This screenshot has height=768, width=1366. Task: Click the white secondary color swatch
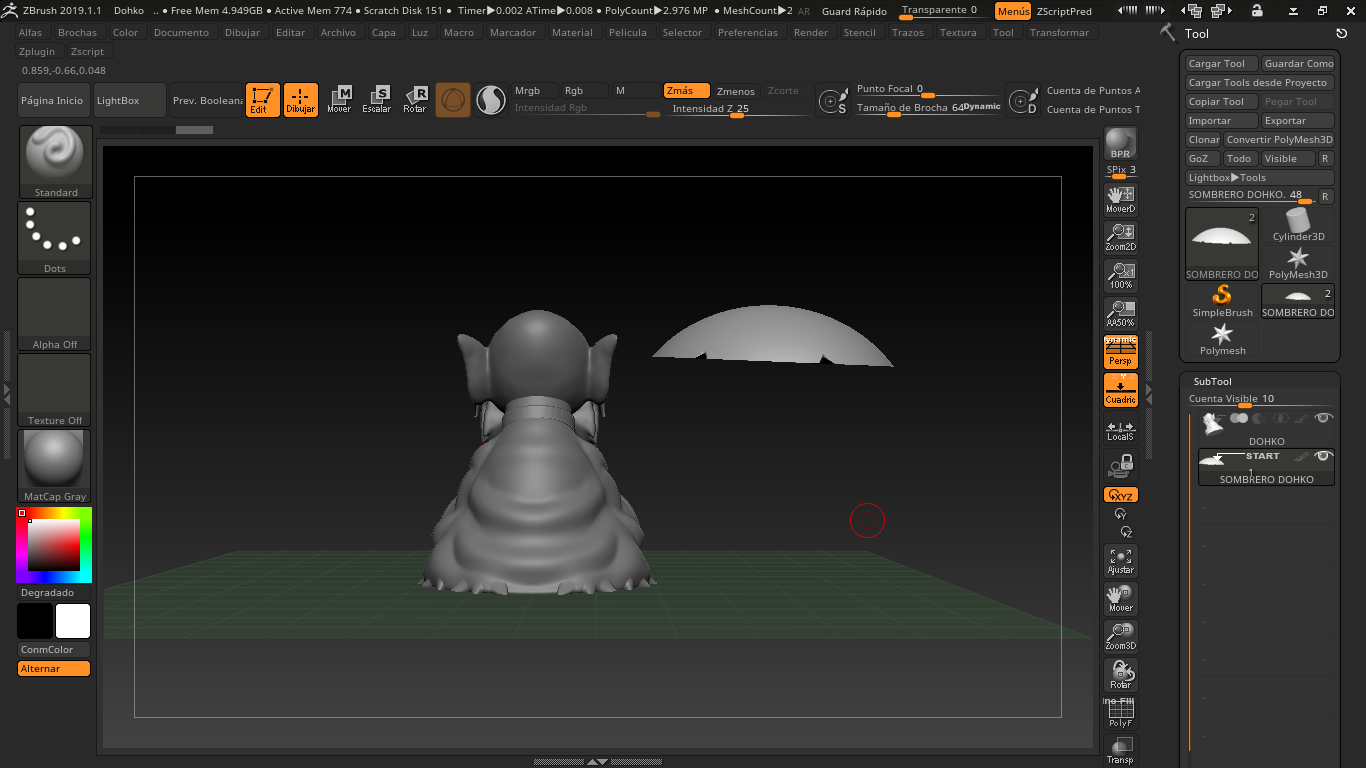[73, 621]
